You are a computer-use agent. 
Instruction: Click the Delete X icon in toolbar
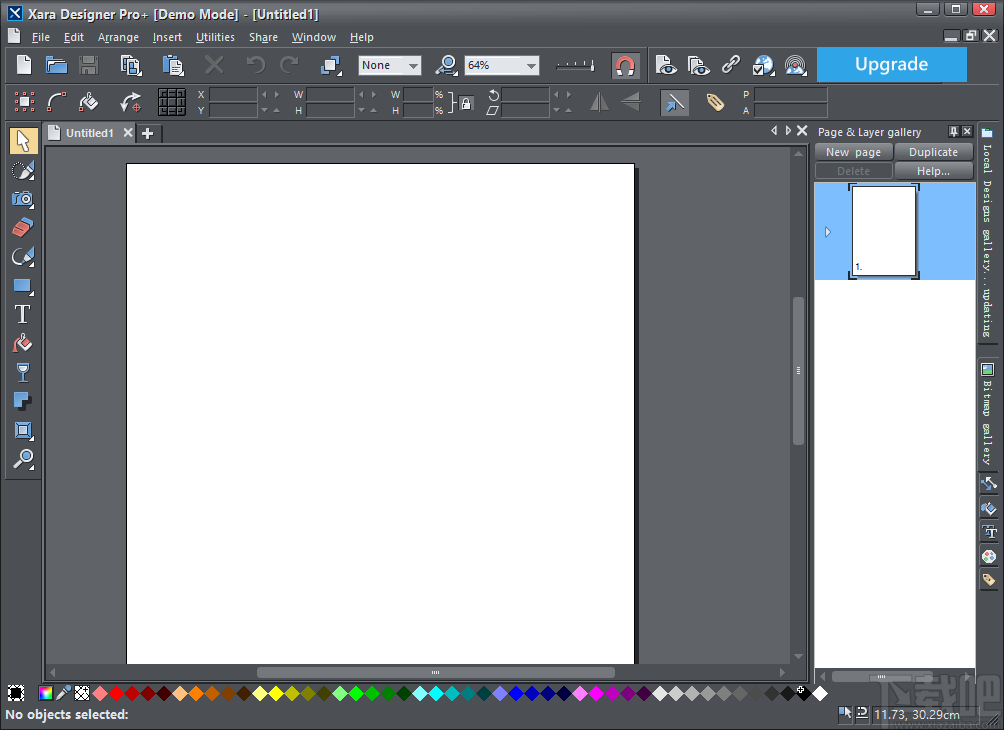point(214,65)
